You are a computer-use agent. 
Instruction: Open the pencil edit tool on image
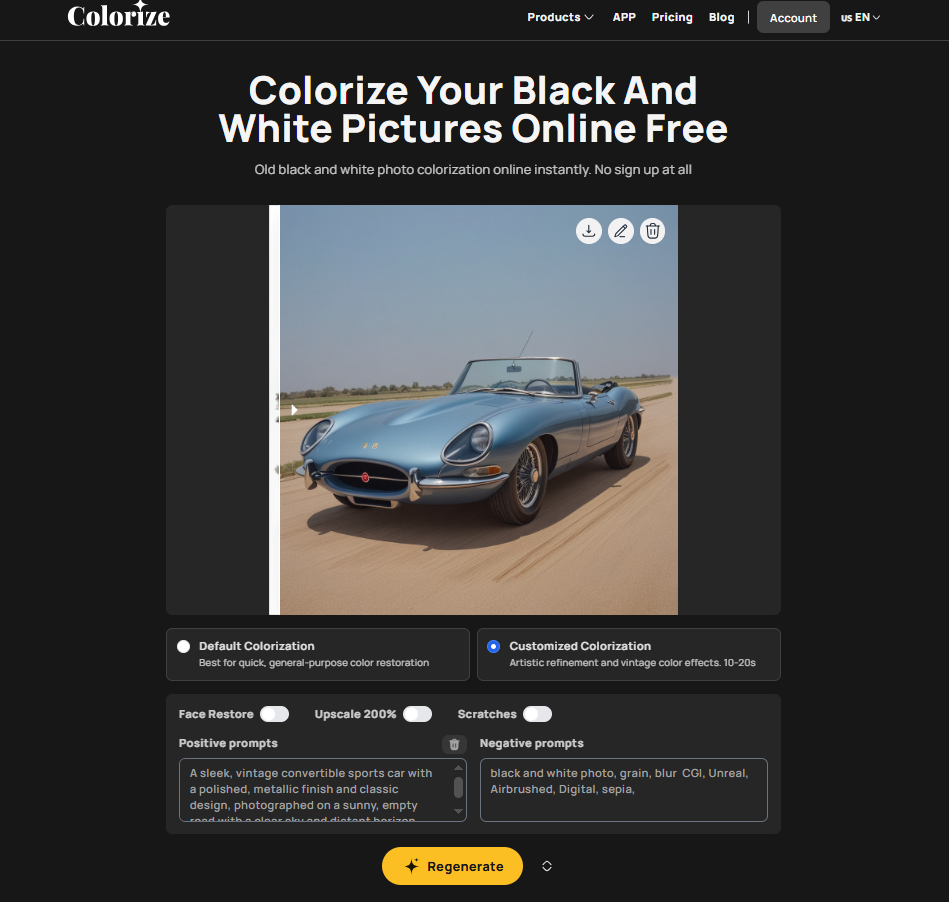point(620,231)
